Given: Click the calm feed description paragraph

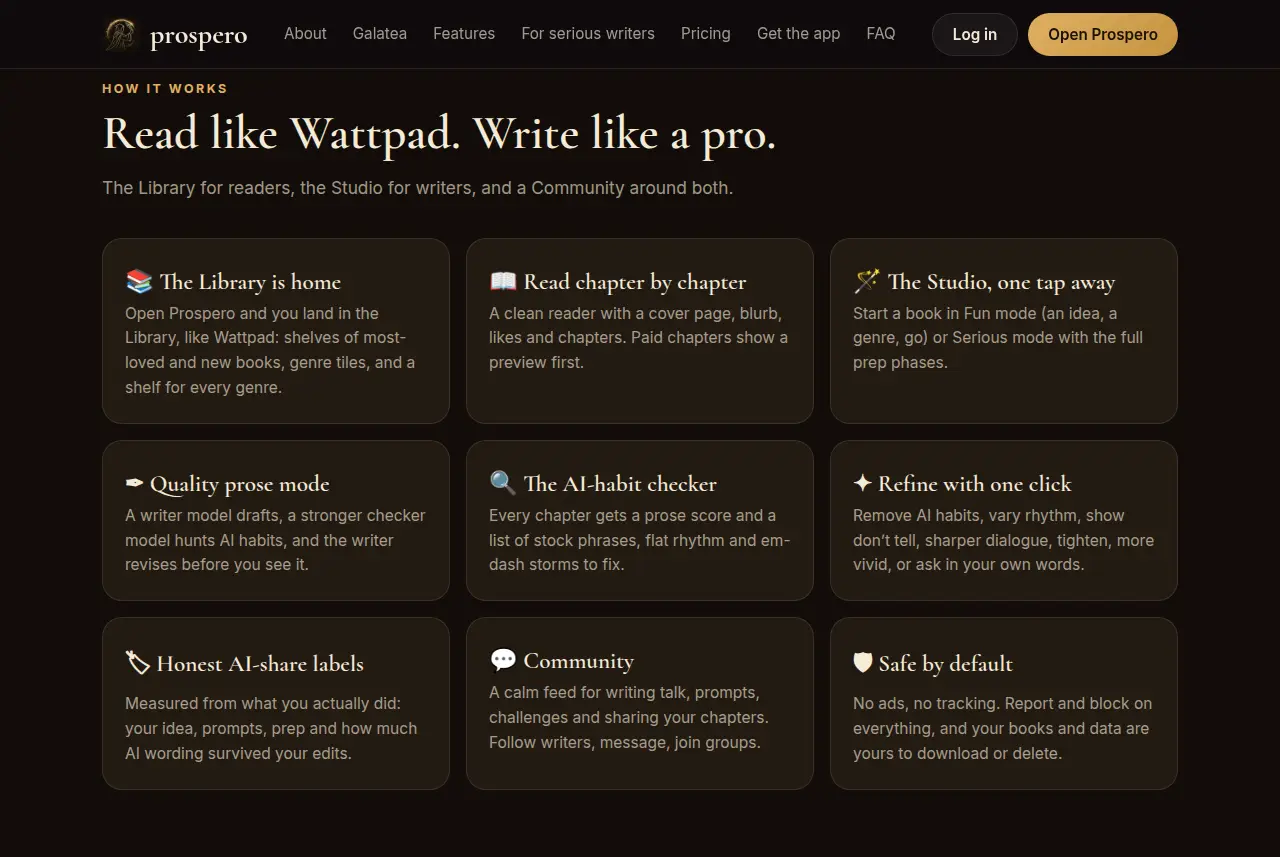Looking at the screenshot, I should point(629,717).
